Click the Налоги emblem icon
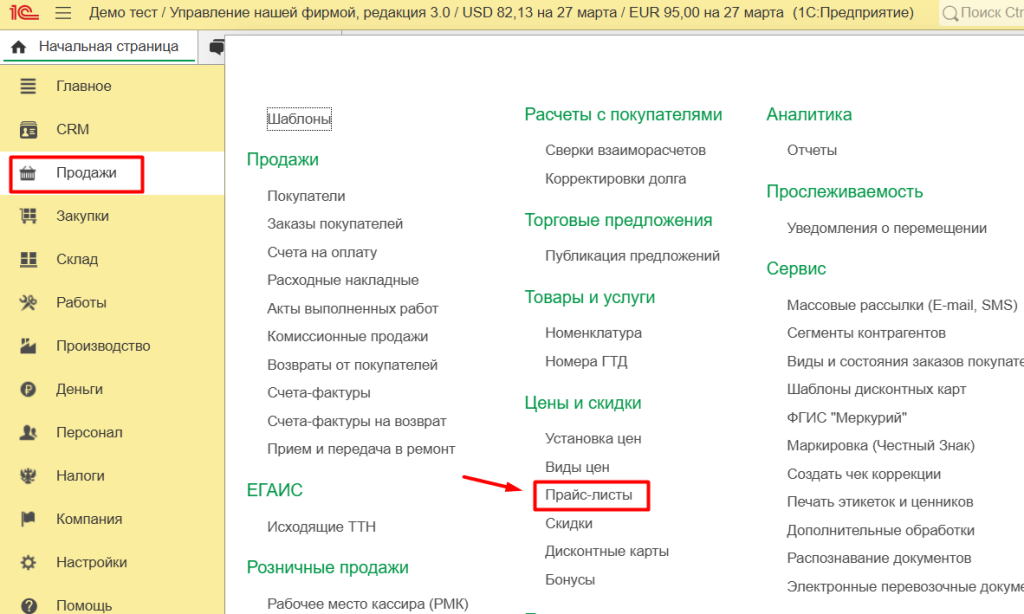The image size is (1024, 614). (29, 476)
